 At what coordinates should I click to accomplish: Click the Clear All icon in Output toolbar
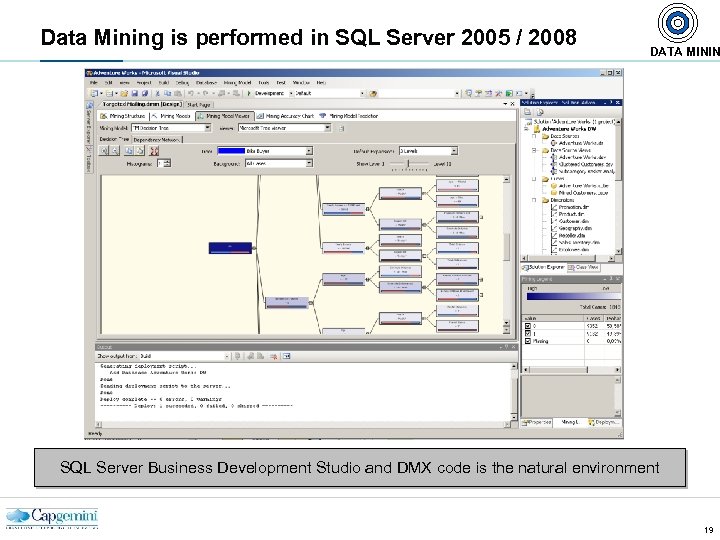tap(274, 356)
